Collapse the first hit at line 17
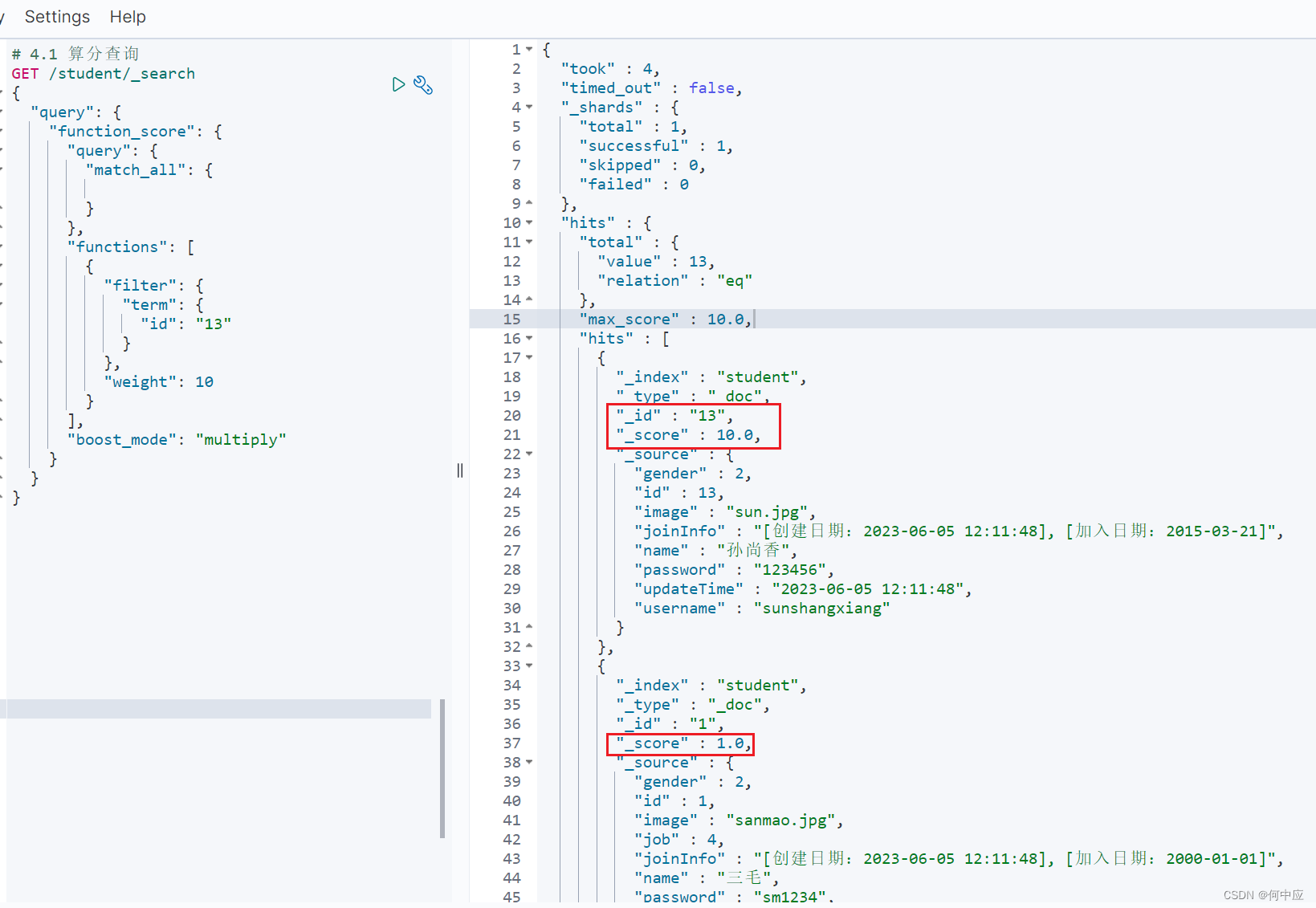The image size is (1316, 908). [x=529, y=357]
